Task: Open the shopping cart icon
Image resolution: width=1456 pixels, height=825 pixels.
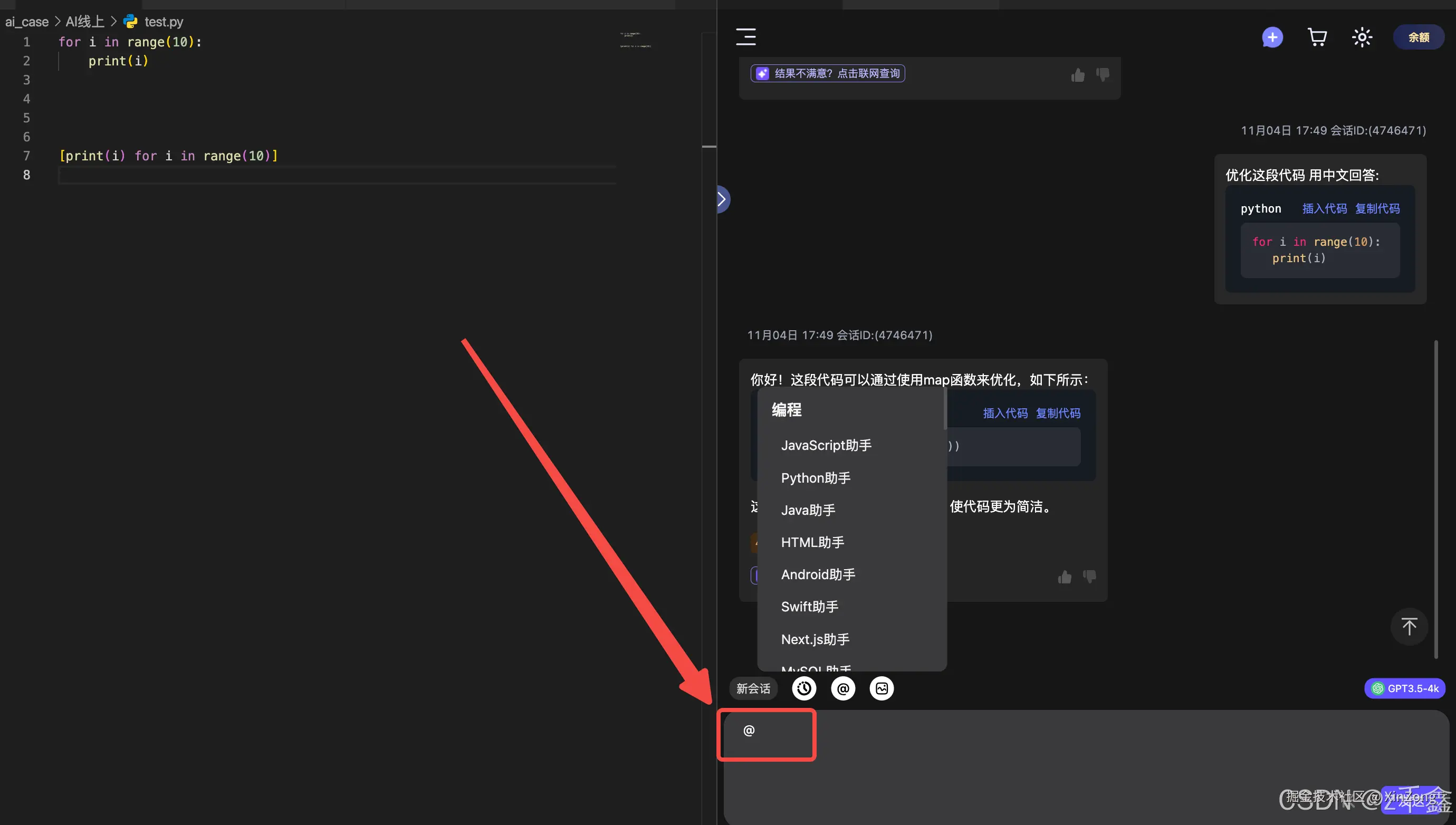Action: [1317, 37]
